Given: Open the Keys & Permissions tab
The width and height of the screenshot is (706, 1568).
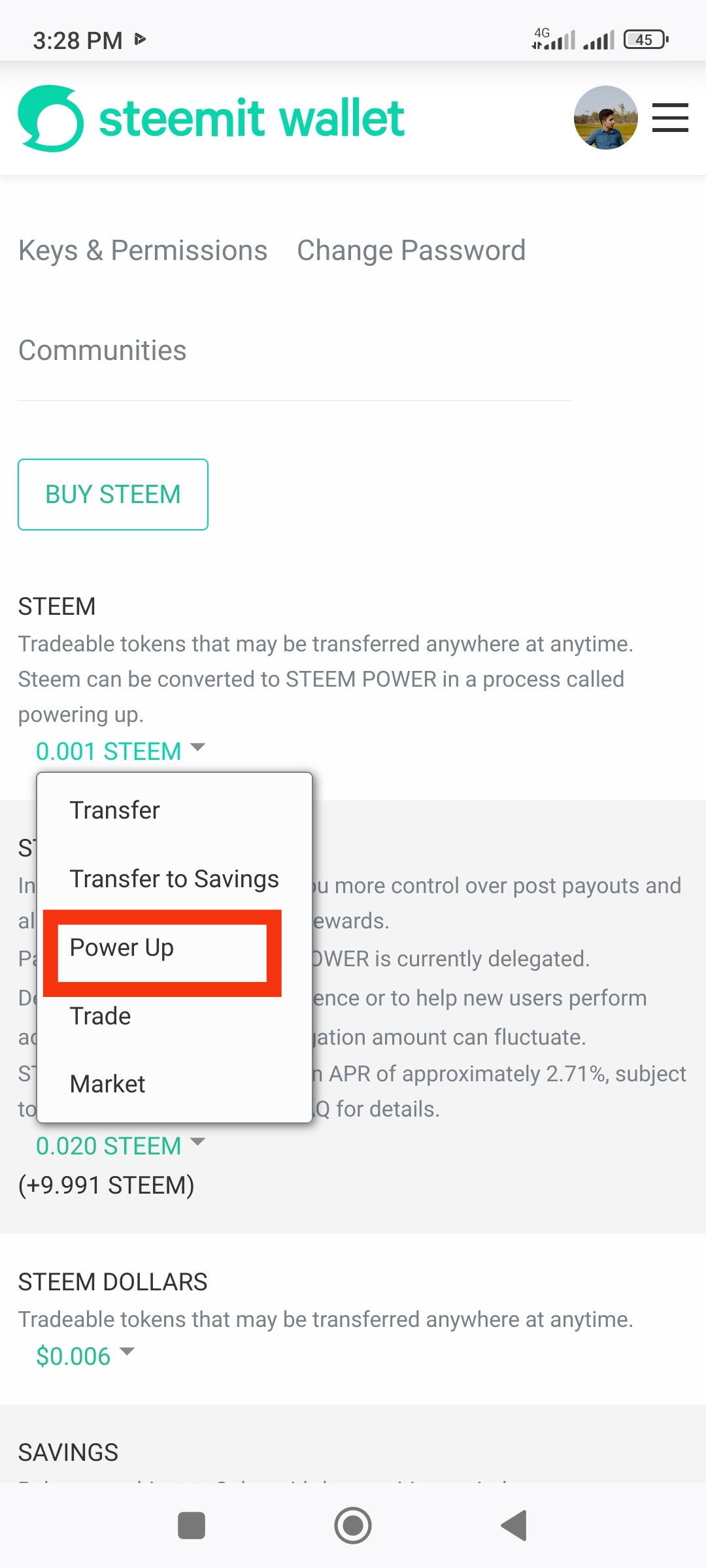Looking at the screenshot, I should coord(143,250).
